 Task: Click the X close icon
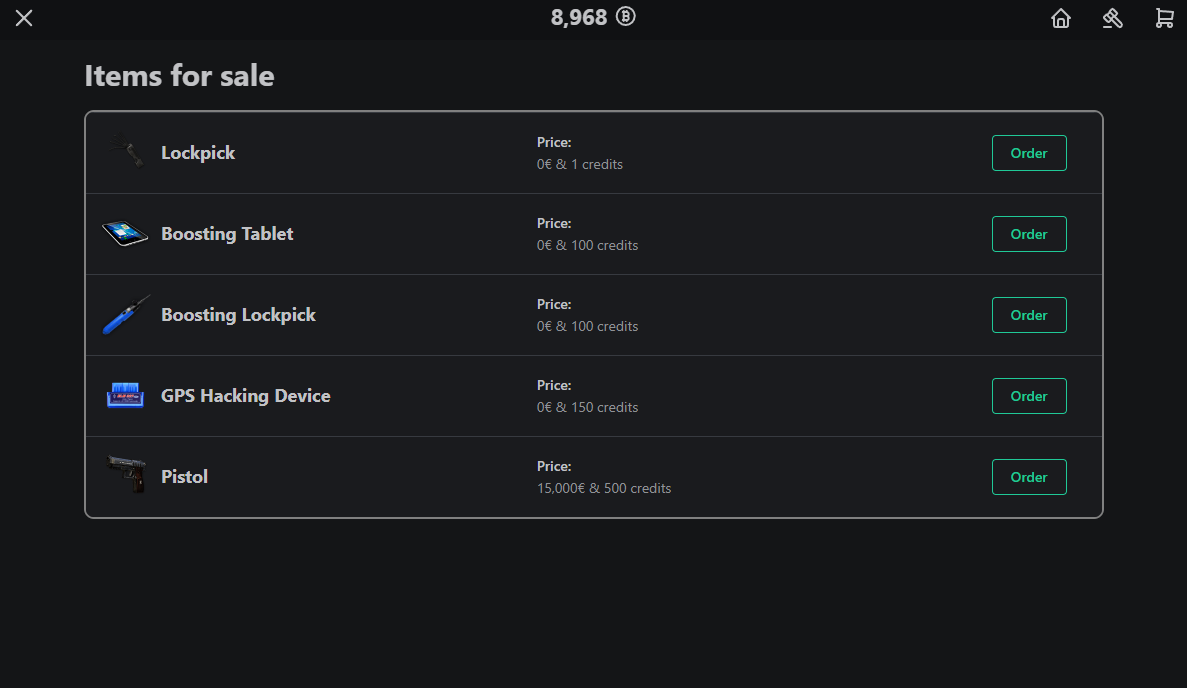click(x=24, y=18)
